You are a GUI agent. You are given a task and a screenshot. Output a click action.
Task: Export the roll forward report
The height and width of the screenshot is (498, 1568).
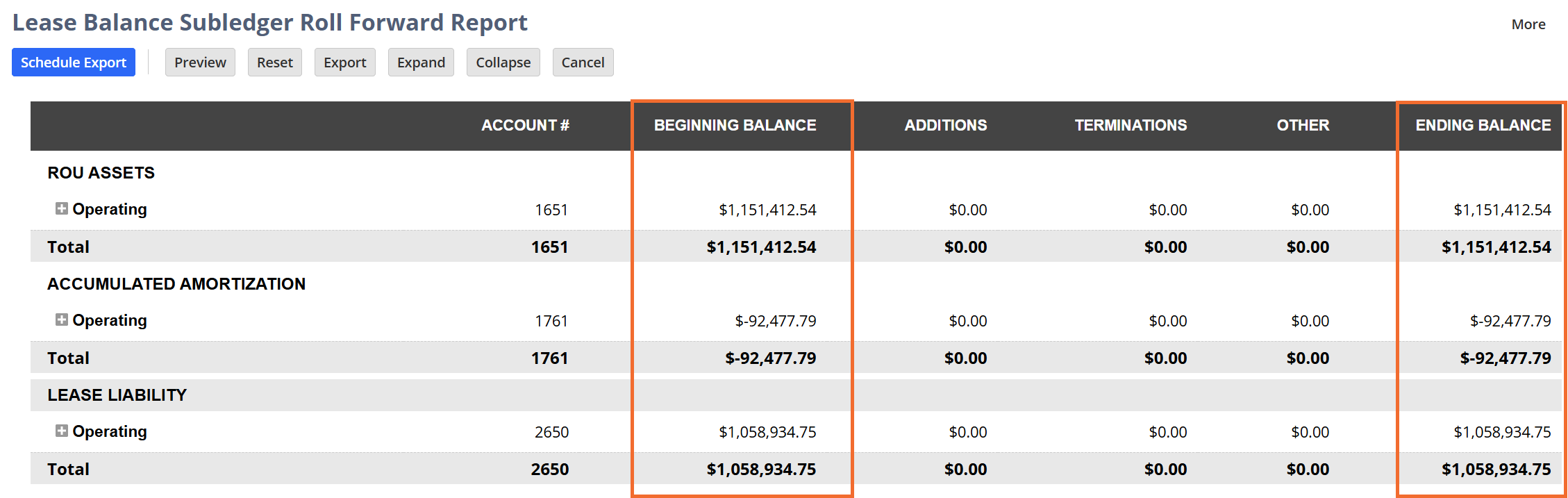point(345,63)
